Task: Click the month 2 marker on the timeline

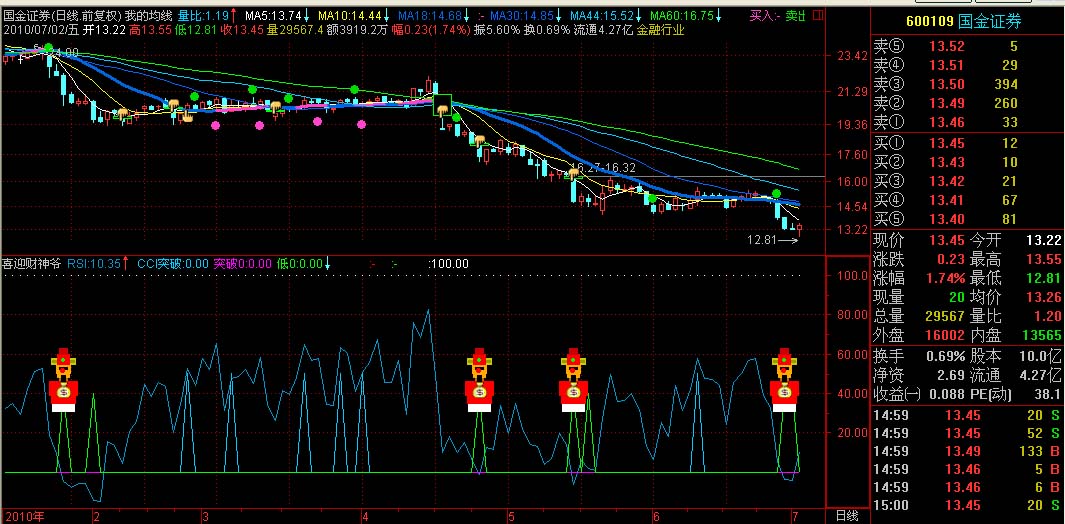Action: (x=96, y=516)
